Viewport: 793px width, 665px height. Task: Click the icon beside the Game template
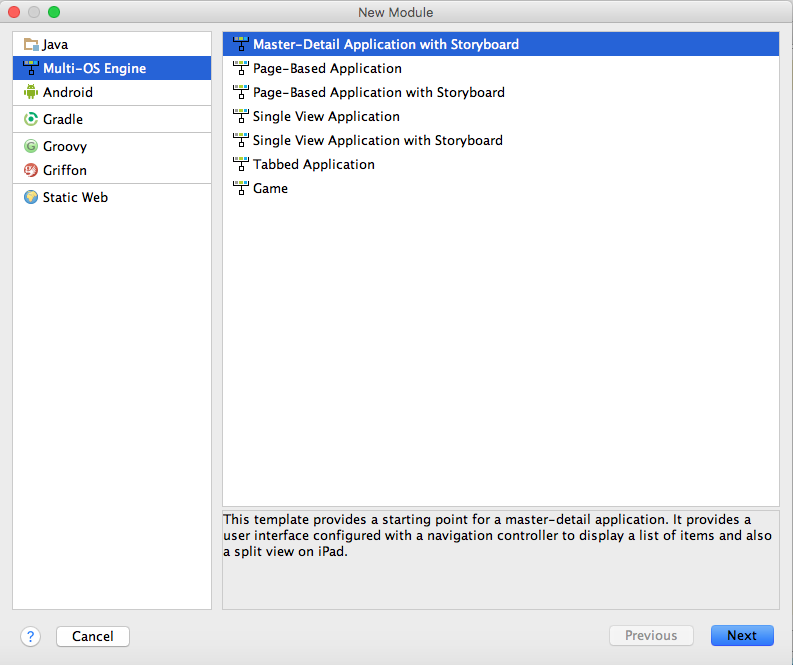tap(241, 188)
